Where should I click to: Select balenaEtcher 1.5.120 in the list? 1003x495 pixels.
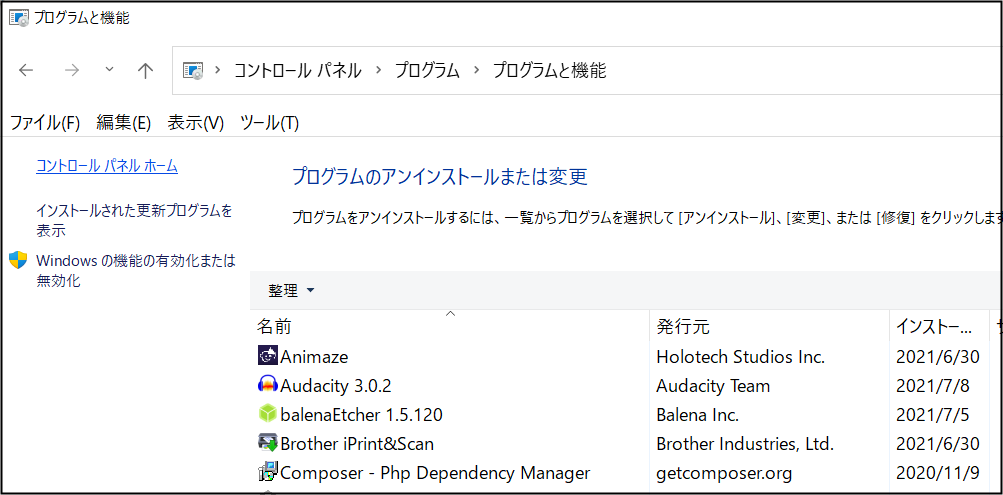tap(361, 415)
